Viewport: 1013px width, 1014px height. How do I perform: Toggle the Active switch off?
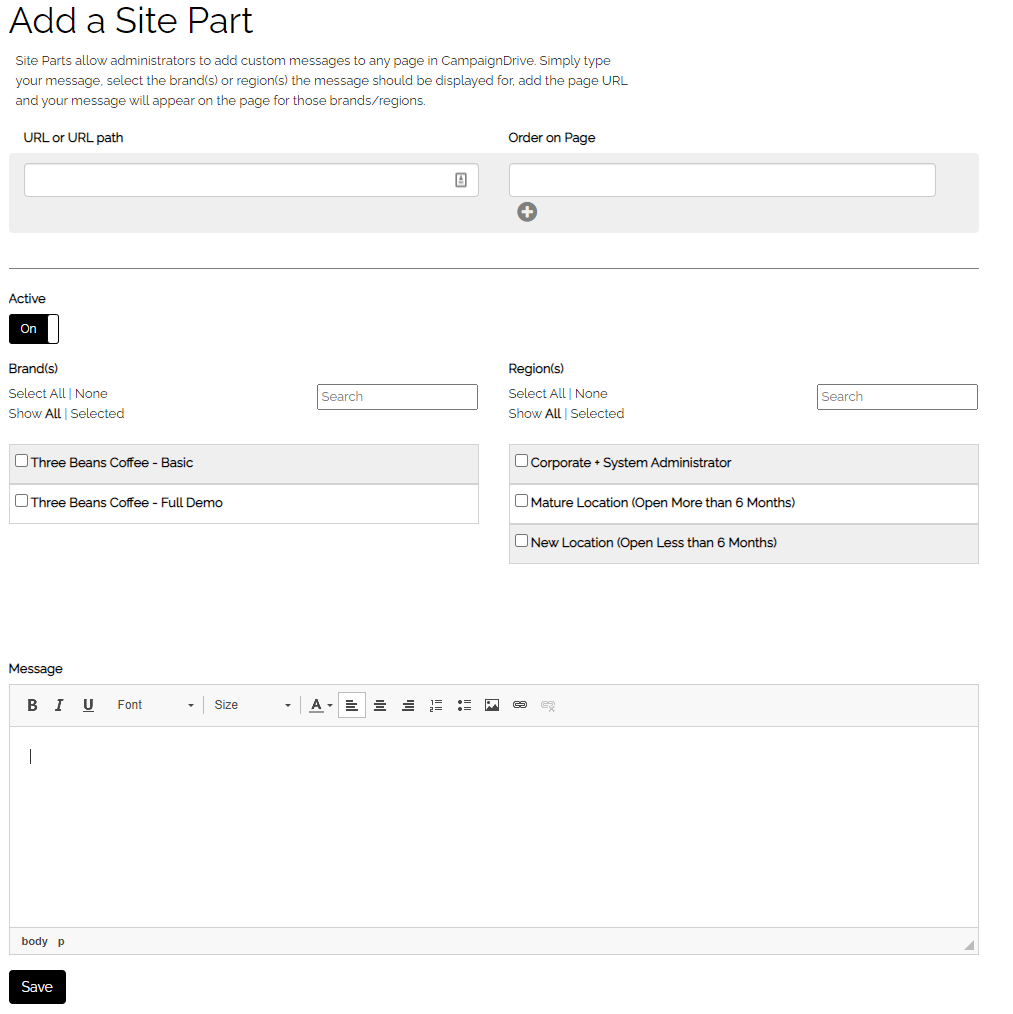[x=34, y=329]
